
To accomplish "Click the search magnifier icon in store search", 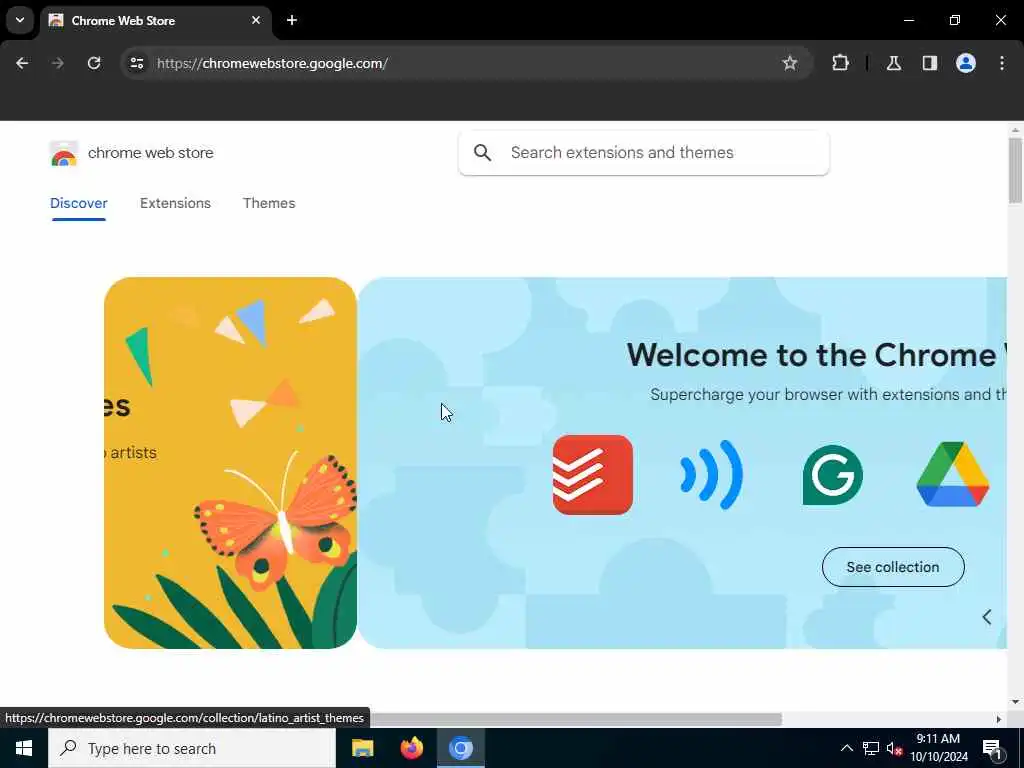I will point(483,153).
